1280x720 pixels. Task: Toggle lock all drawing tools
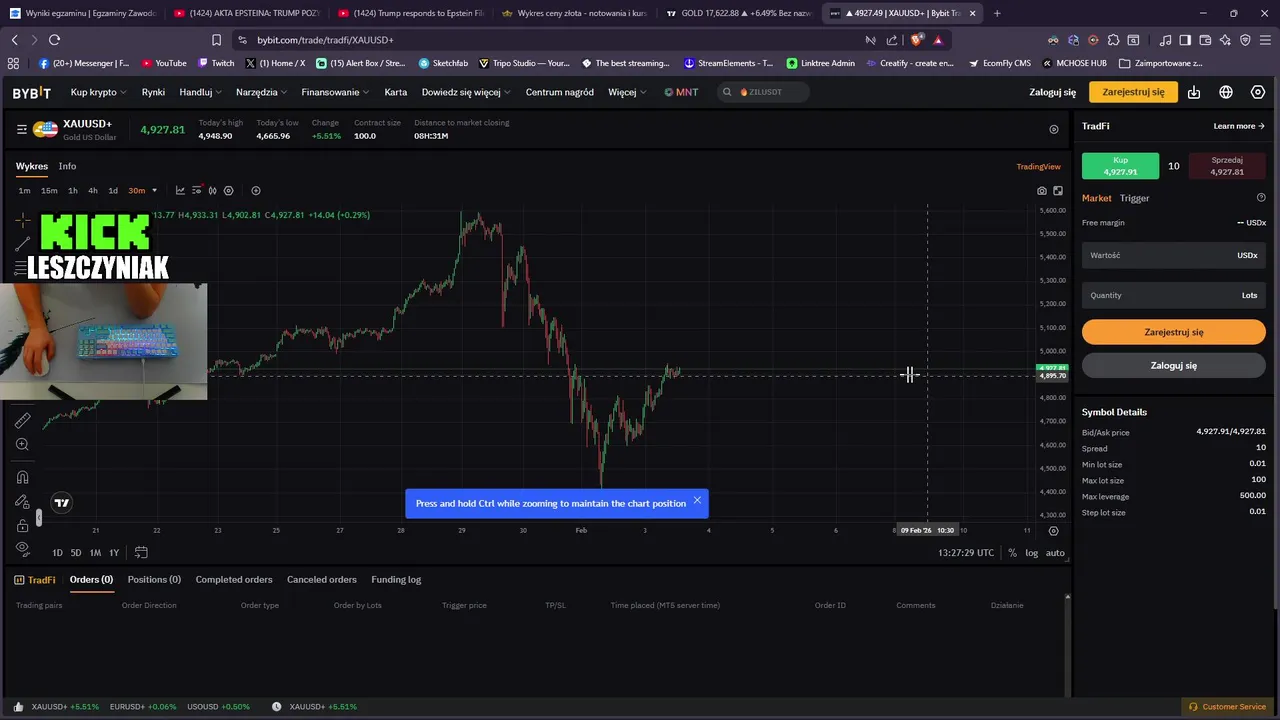pos(22,525)
